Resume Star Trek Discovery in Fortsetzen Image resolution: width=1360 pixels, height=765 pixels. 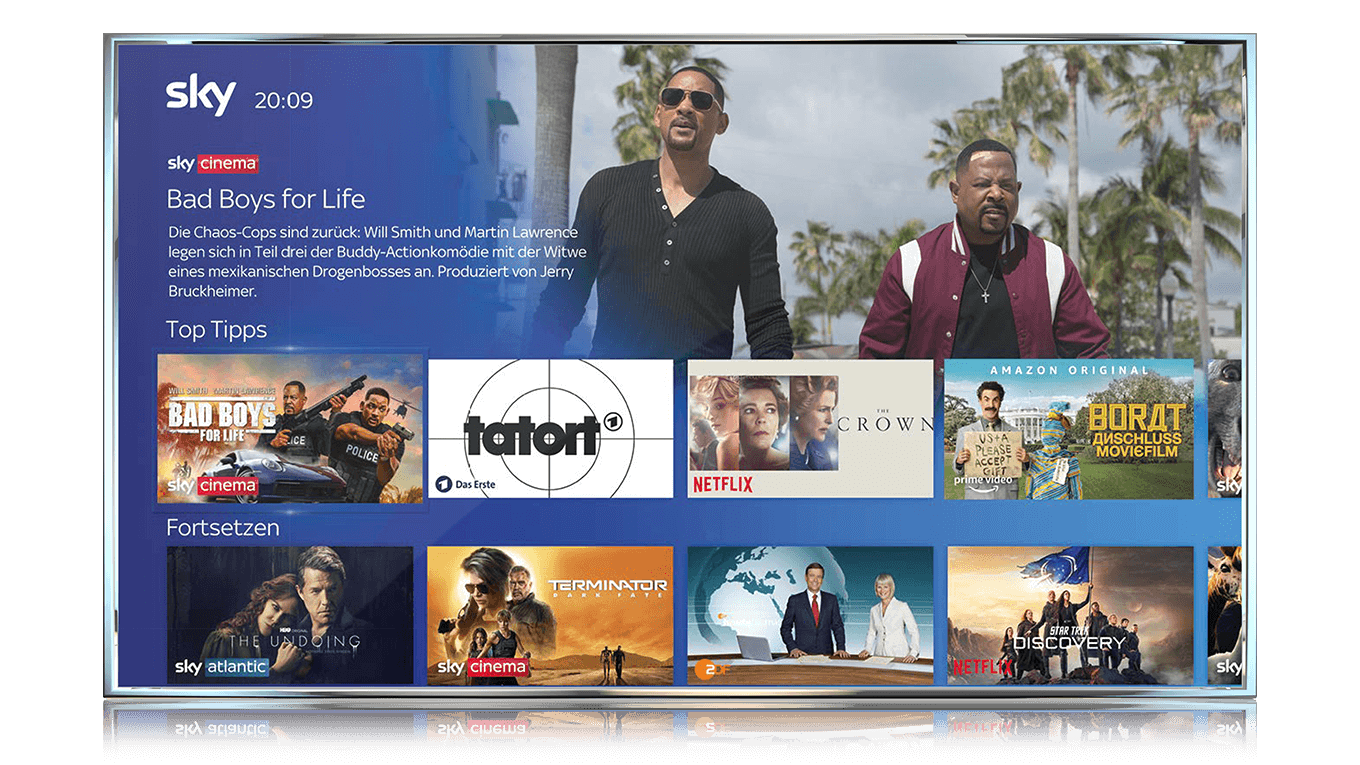click(1068, 615)
